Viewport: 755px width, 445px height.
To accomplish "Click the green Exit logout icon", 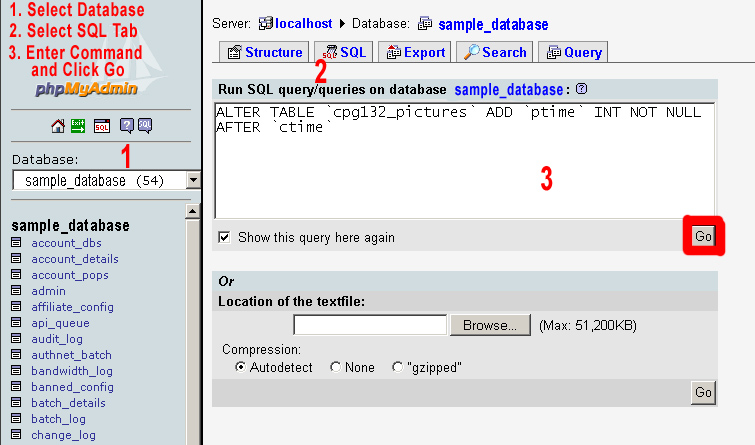I will [x=78, y=126].
